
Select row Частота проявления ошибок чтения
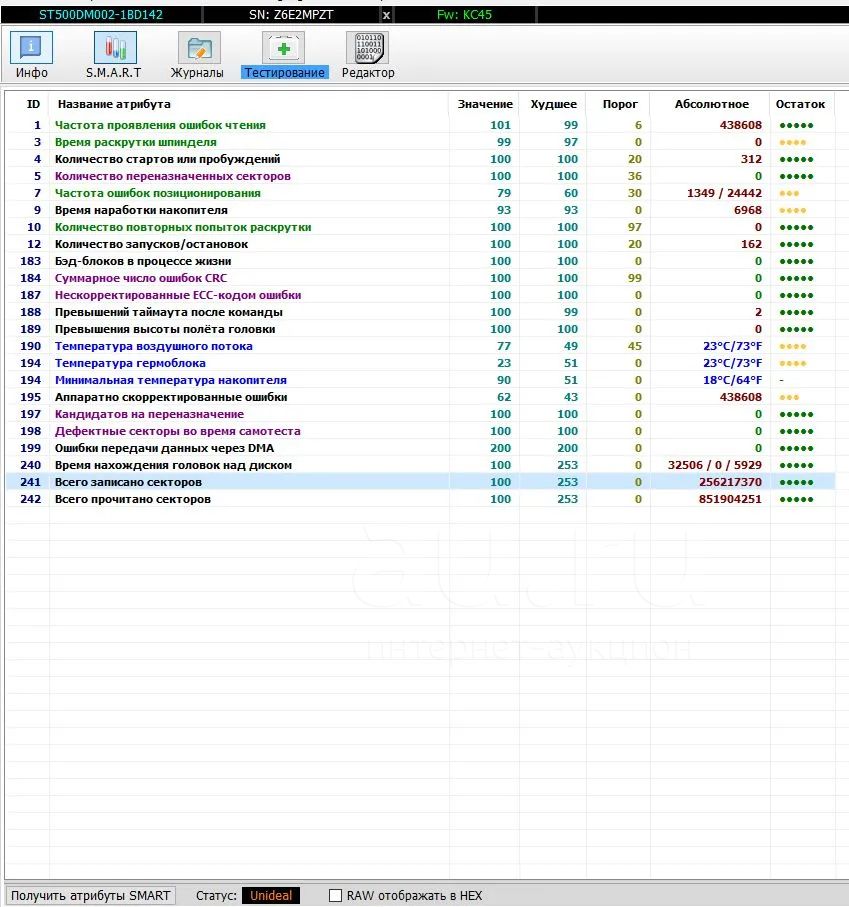click(420, 125)
